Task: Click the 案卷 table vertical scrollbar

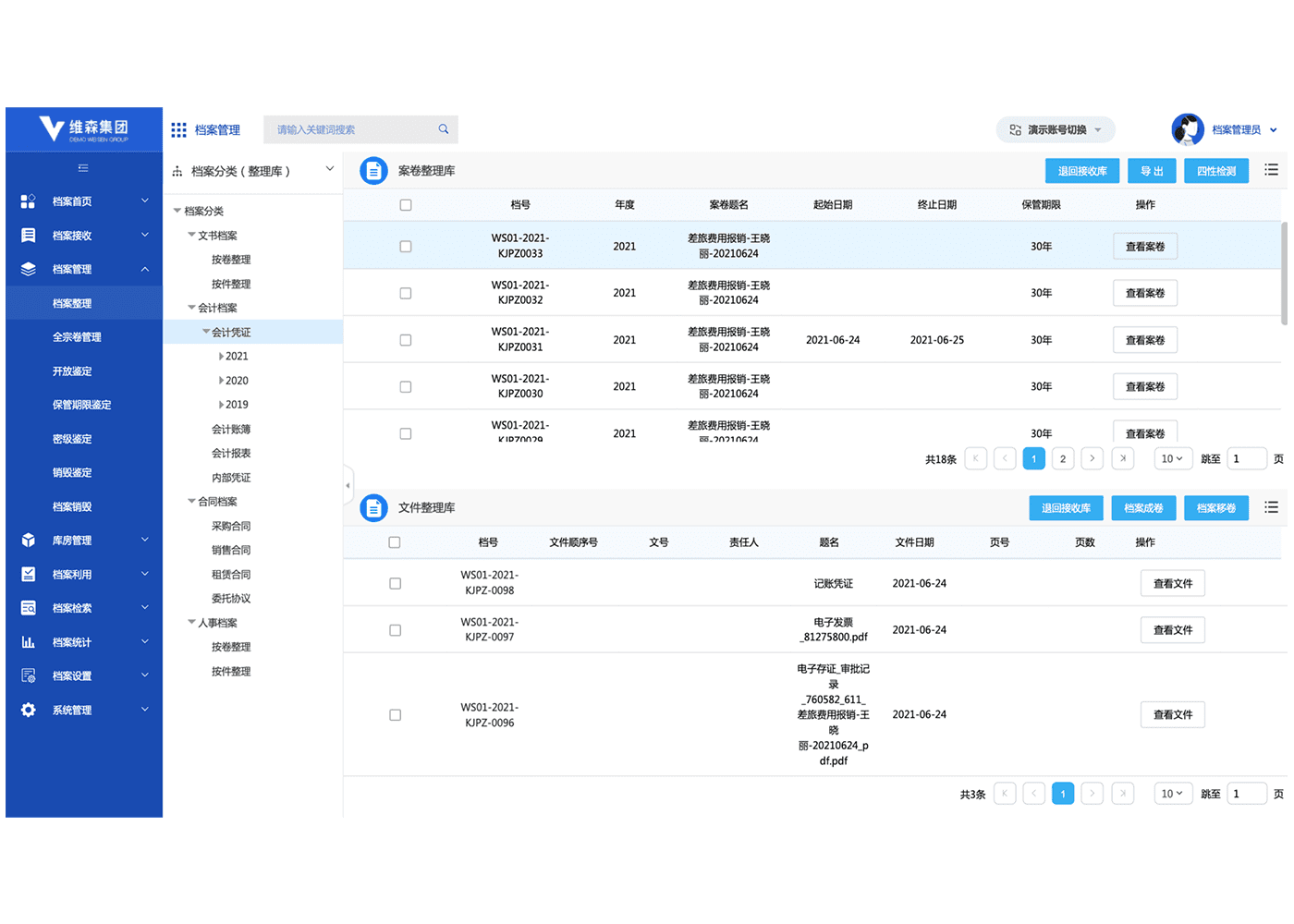Action: (1284, 274)
